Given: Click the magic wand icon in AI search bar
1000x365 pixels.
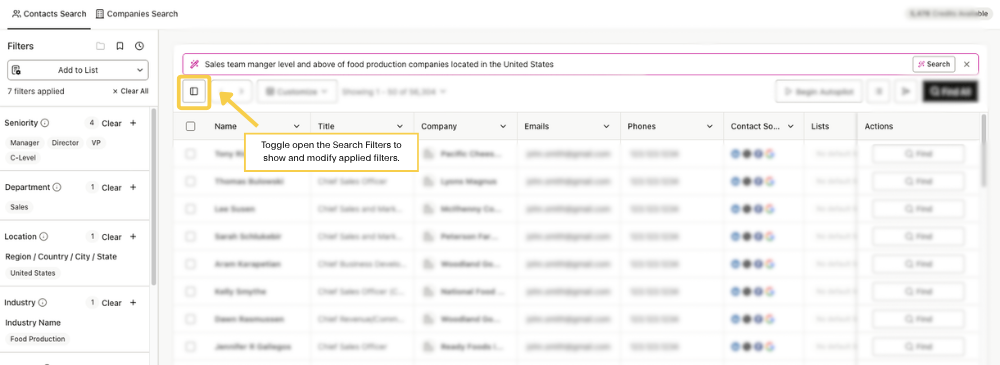Looking at the screenshot, I should pos(195,64).
